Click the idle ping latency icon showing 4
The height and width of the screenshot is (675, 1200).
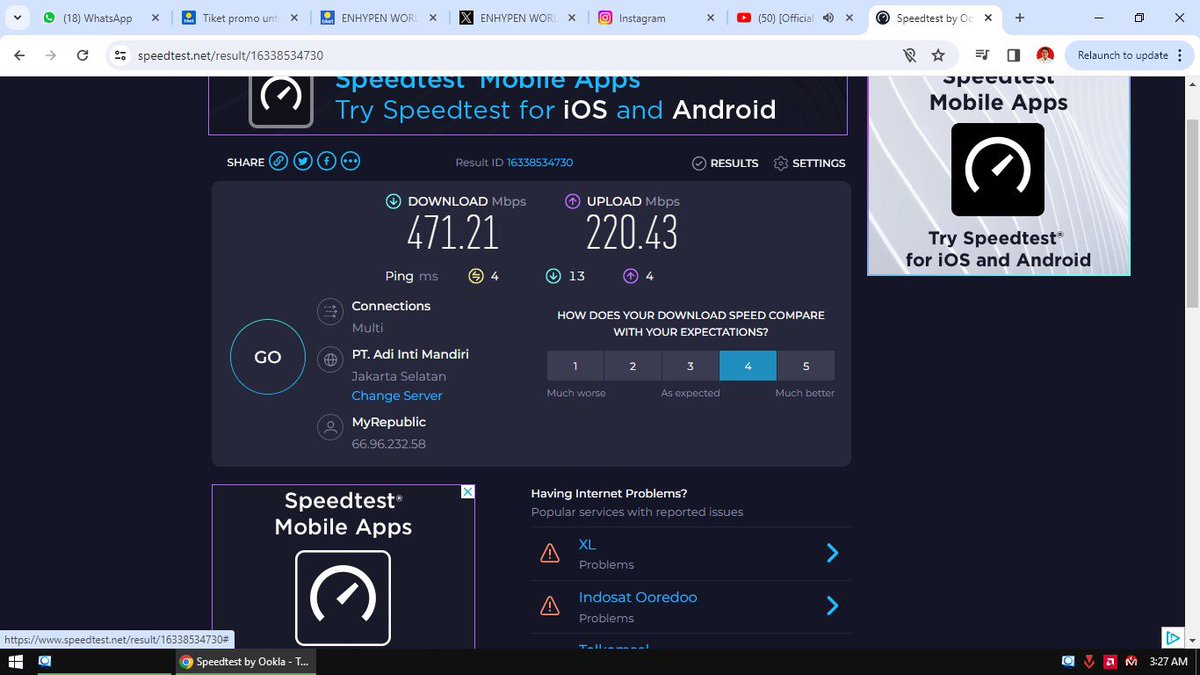[476, 276]
